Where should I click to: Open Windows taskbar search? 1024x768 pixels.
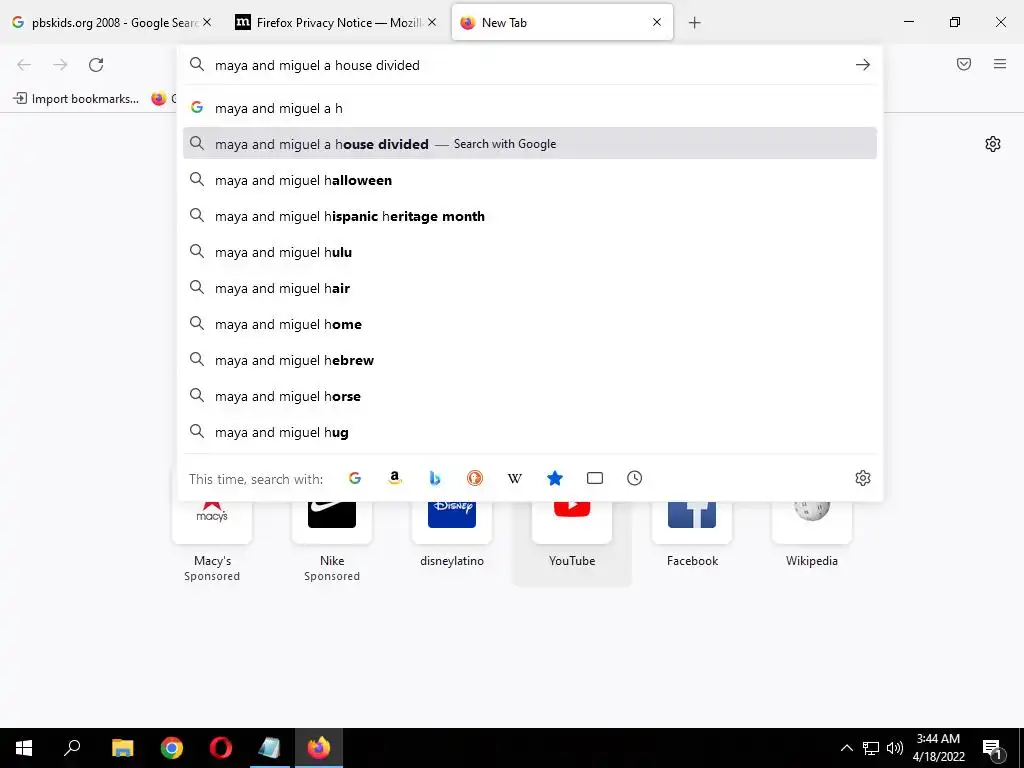(72, 748)
